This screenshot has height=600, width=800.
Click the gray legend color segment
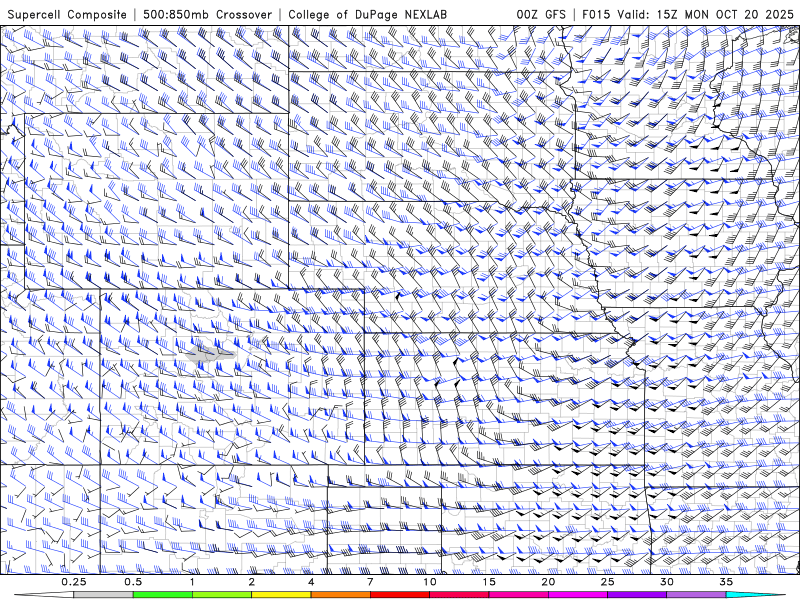[104, 595]
